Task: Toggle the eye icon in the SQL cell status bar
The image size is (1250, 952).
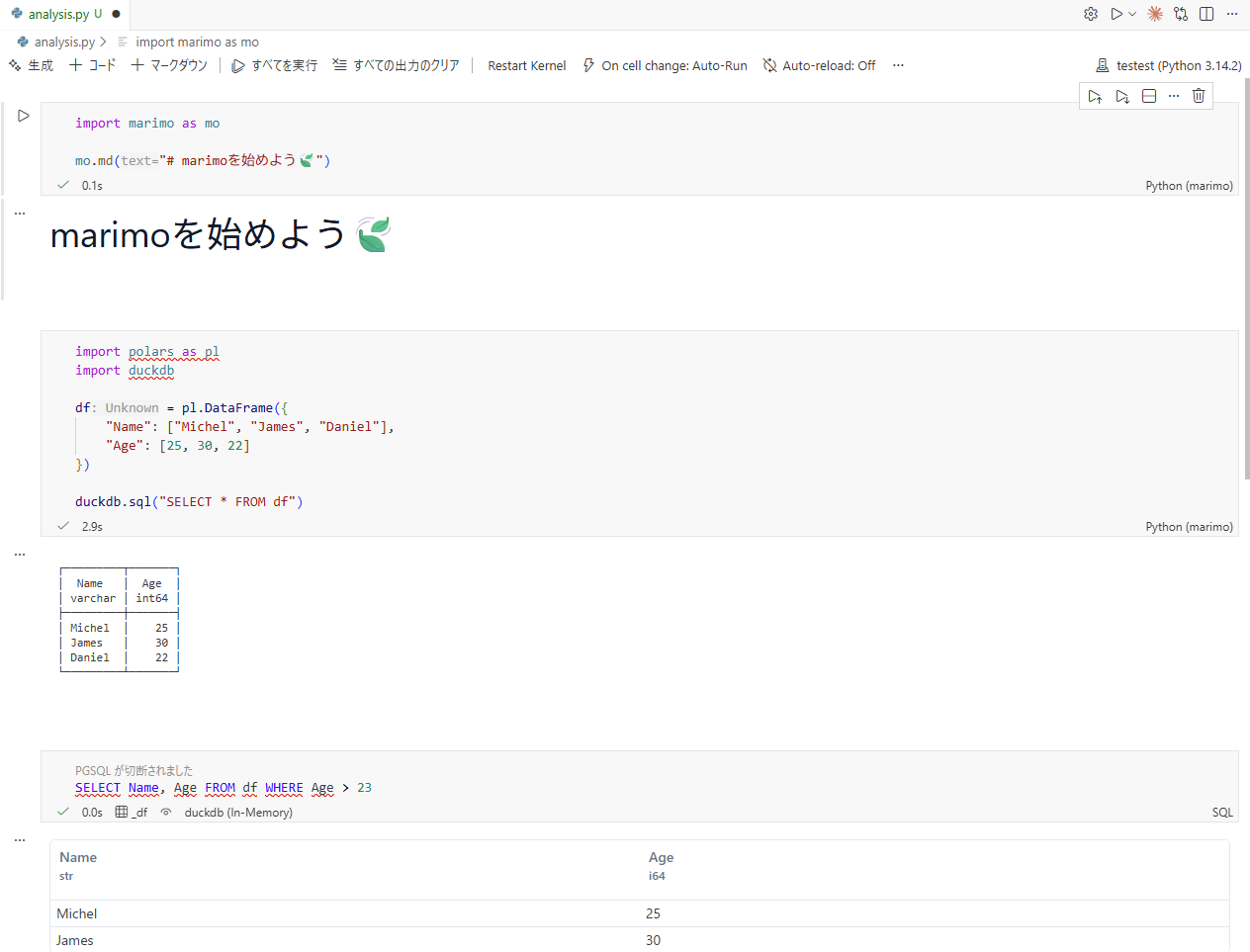Action: pos(166,813)
